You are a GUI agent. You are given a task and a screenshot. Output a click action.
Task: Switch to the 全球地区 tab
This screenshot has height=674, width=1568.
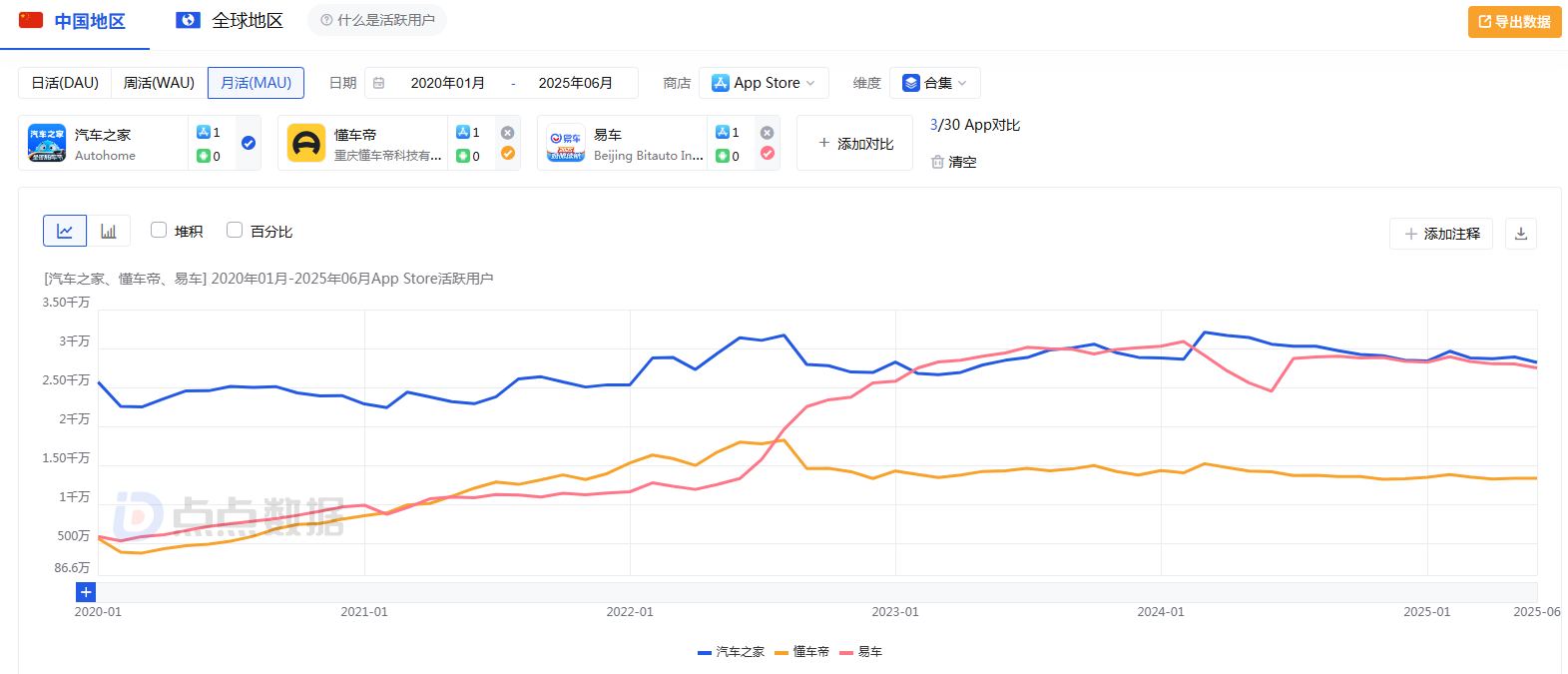tap(229, 21)
